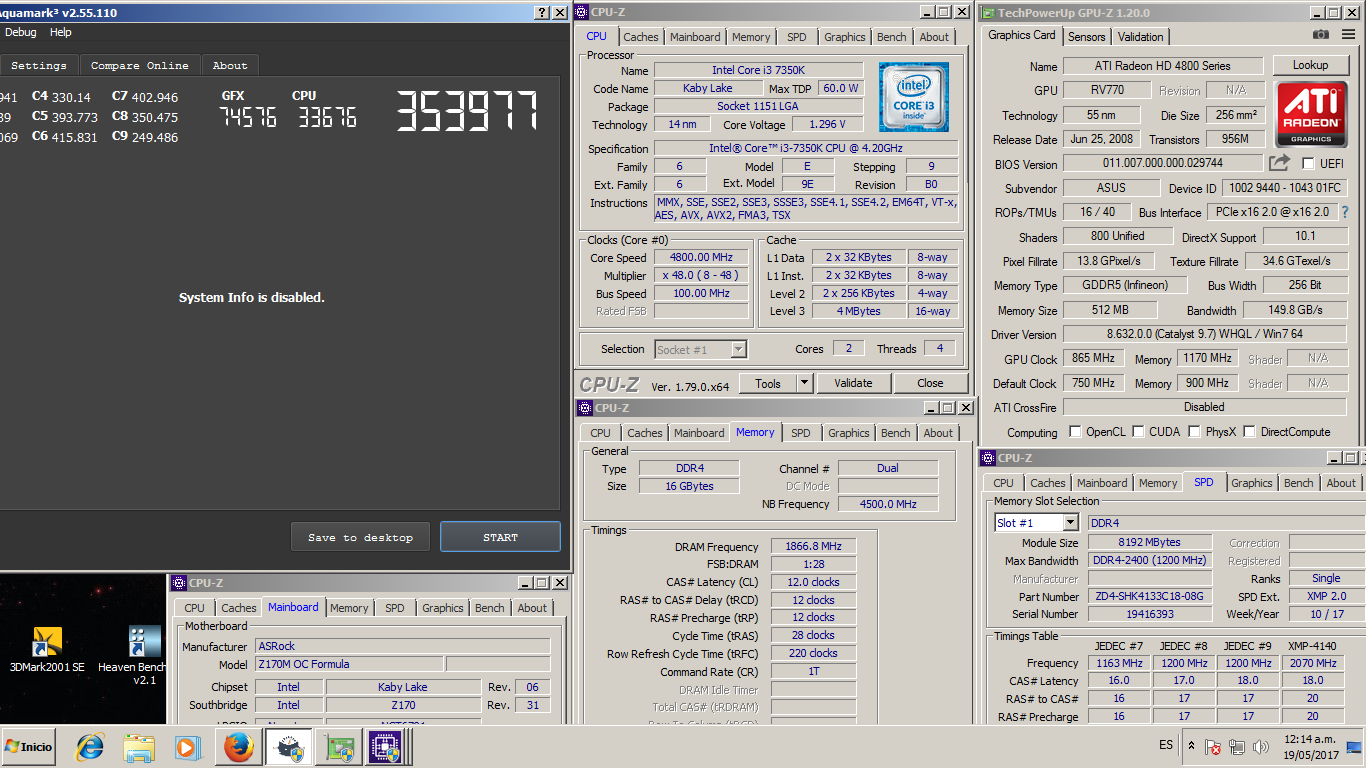This screenshot has height=768, width=1366.
Task: Toggle the UEFI checkbox in GPU-Z
Action: pos(1308,163)
